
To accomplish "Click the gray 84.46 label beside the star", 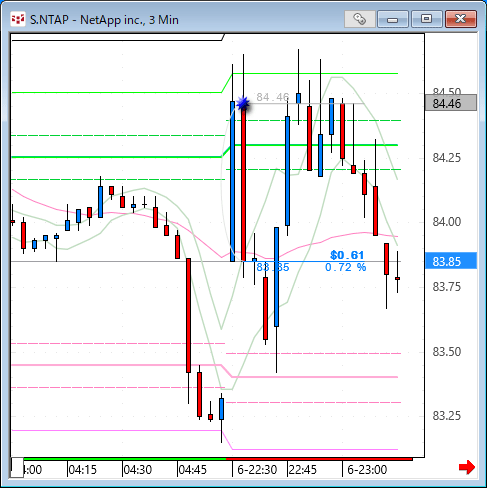I will click(273, 97).
